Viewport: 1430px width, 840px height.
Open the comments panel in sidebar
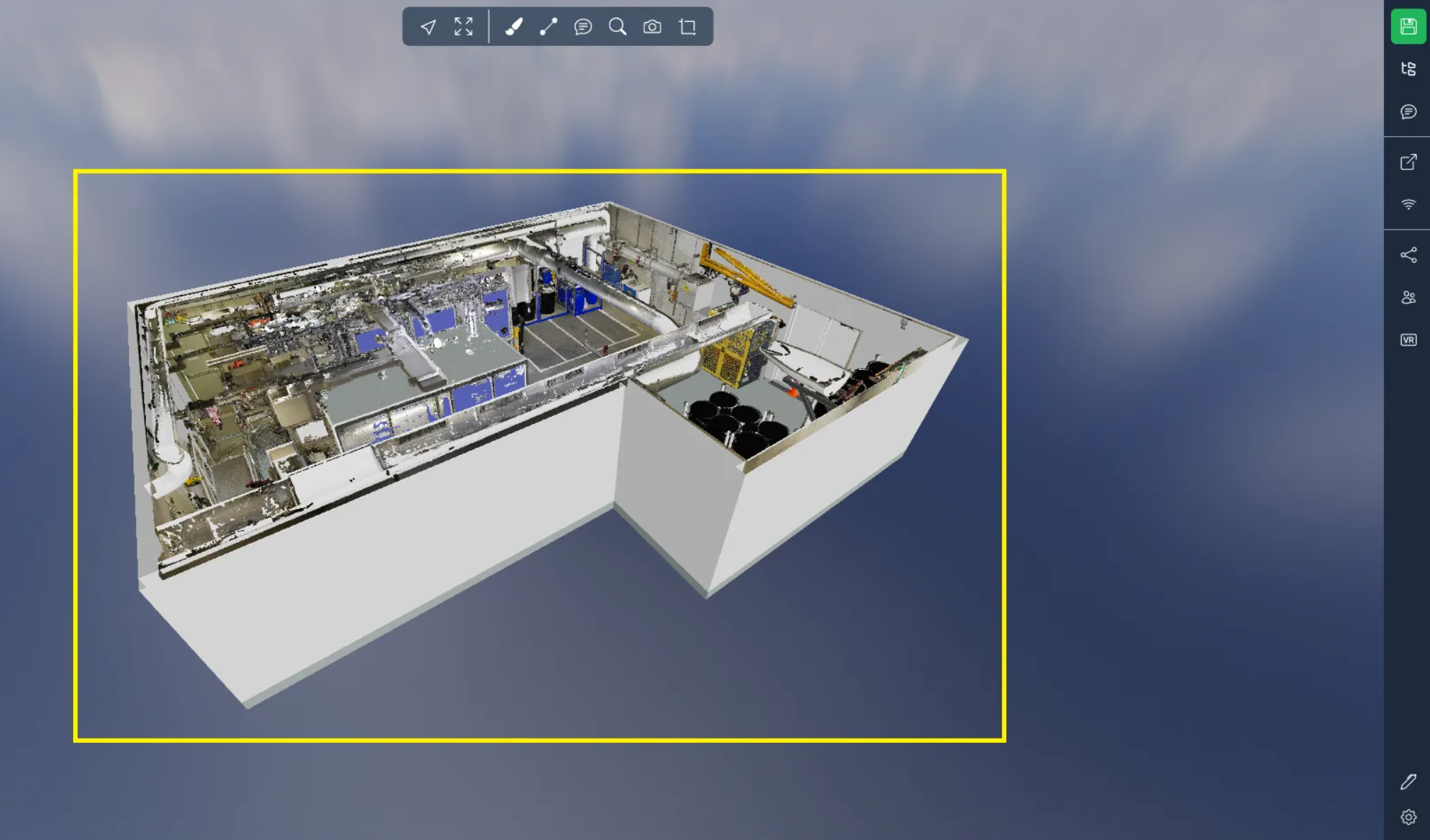click(1408, 112)
